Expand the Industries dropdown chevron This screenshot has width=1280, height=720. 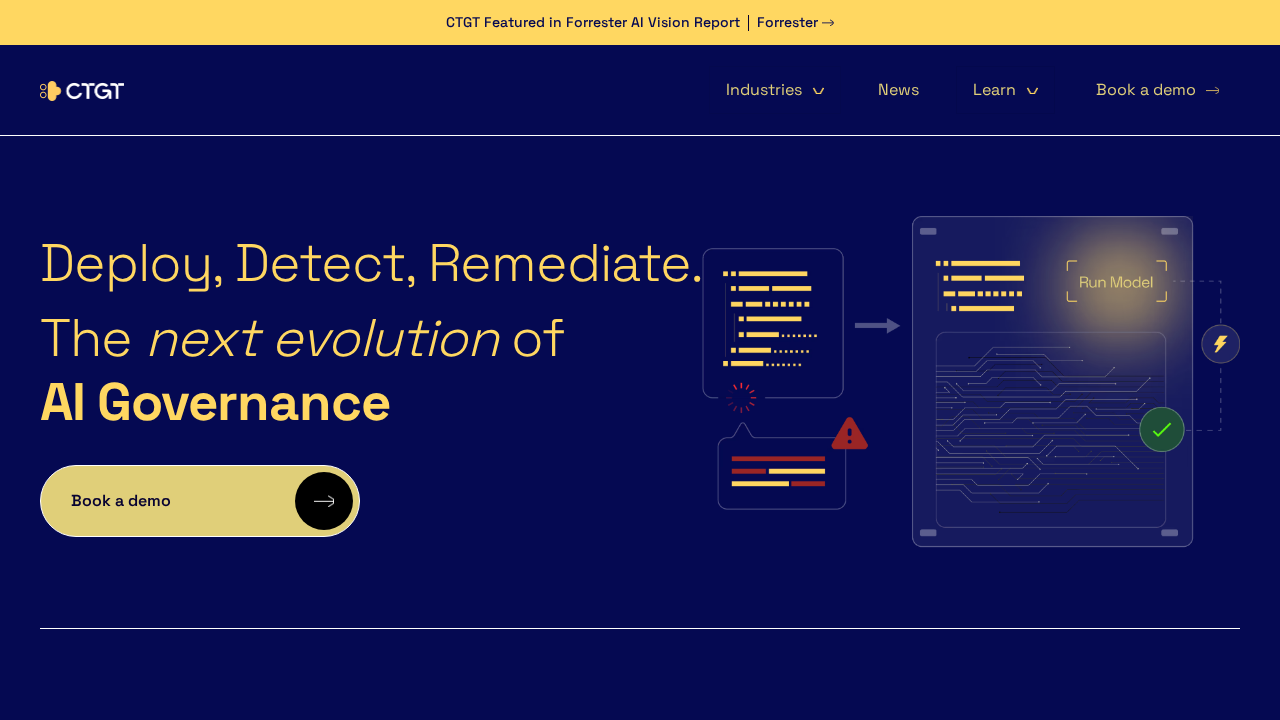pyautogui.click(x=818, y=91)
